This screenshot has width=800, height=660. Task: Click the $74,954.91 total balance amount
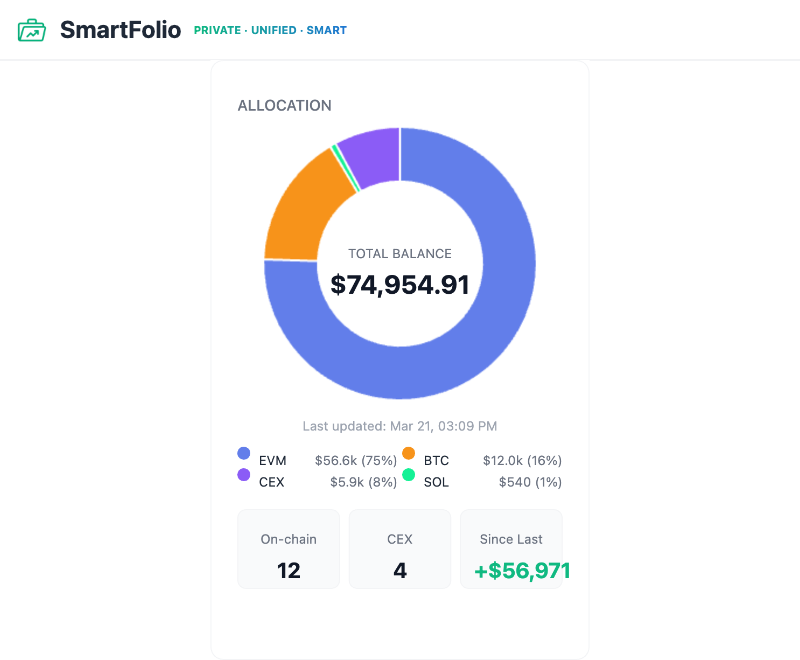click(400, 284)
